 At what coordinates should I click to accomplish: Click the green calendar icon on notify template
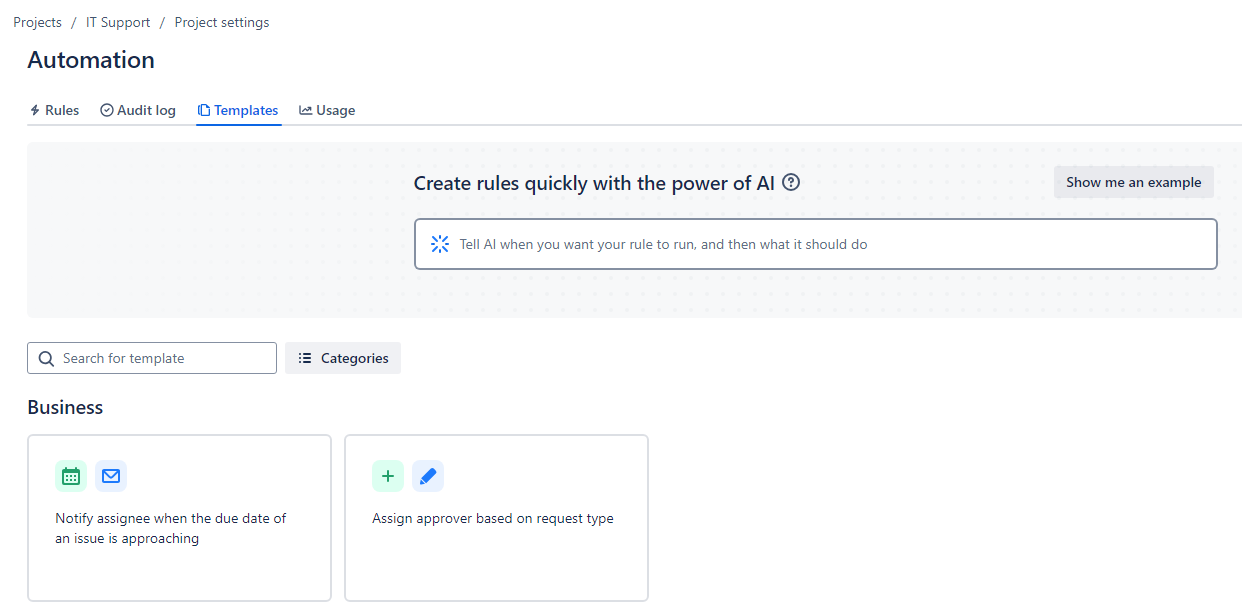pos(71,476)
